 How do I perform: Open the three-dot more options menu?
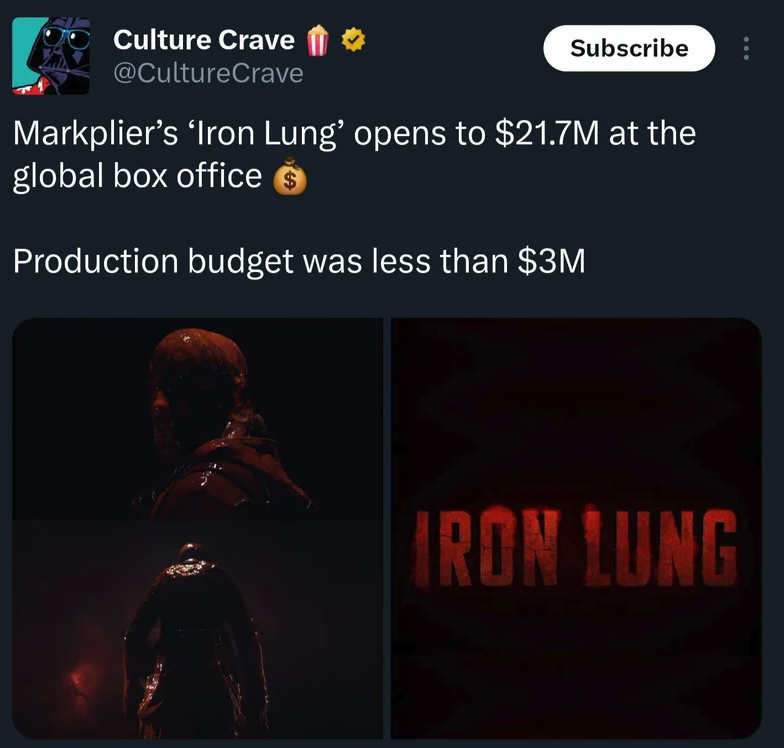click(x=746, y=48)
